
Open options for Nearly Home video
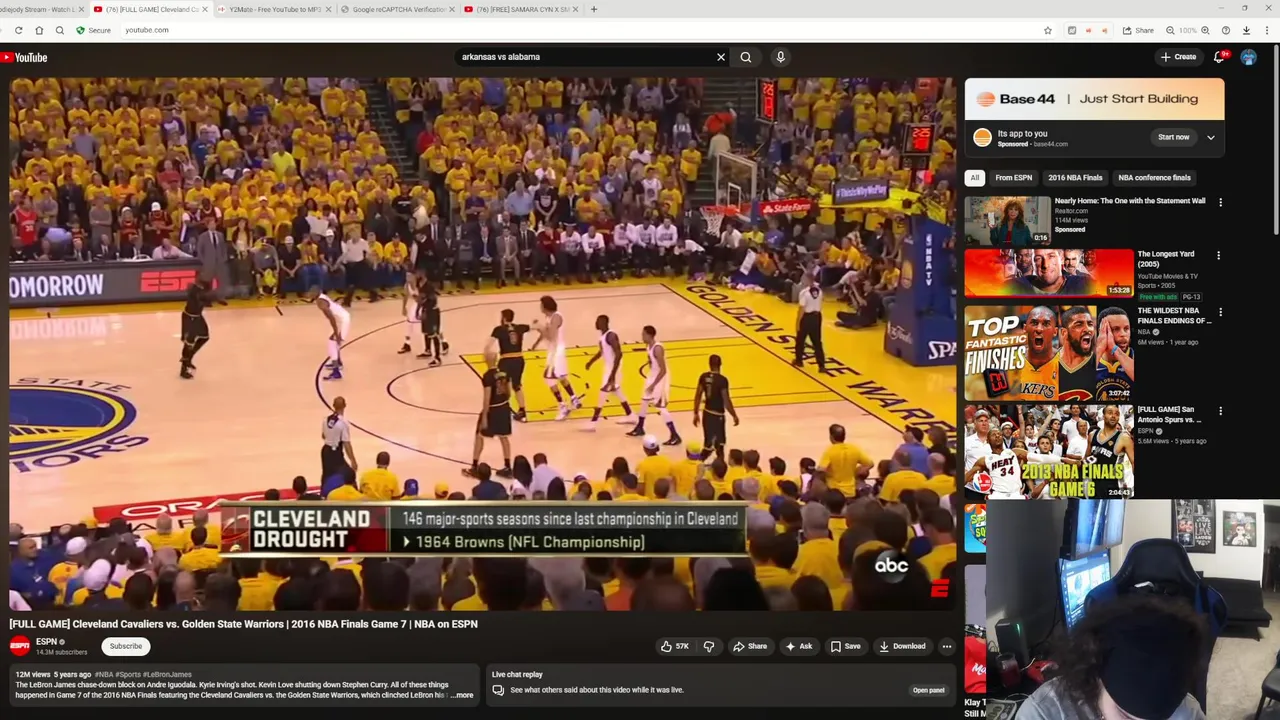1220,202
